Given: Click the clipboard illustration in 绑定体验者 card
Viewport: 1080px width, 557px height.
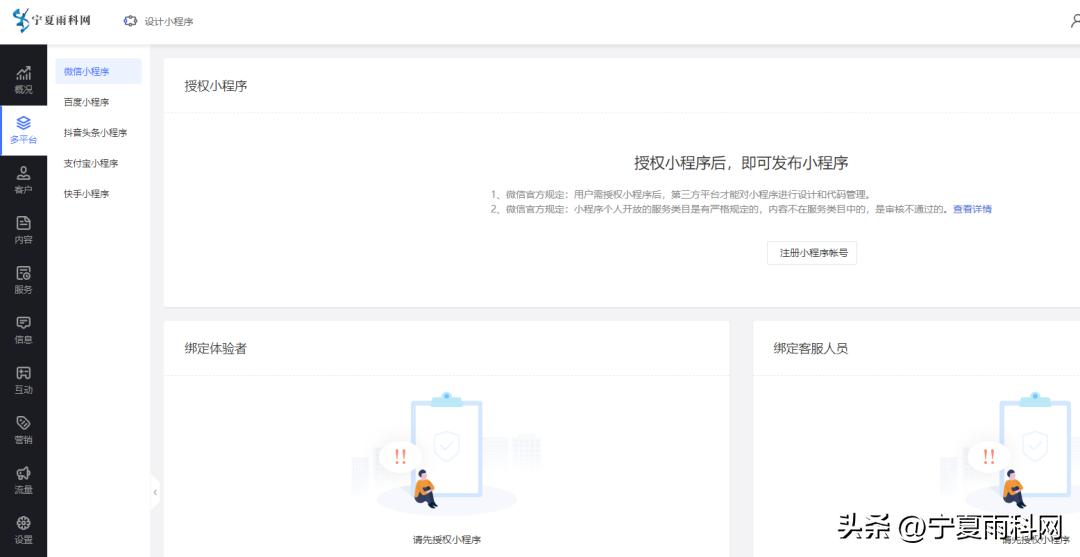Looking at the screenshot, I should click(446, 452).
